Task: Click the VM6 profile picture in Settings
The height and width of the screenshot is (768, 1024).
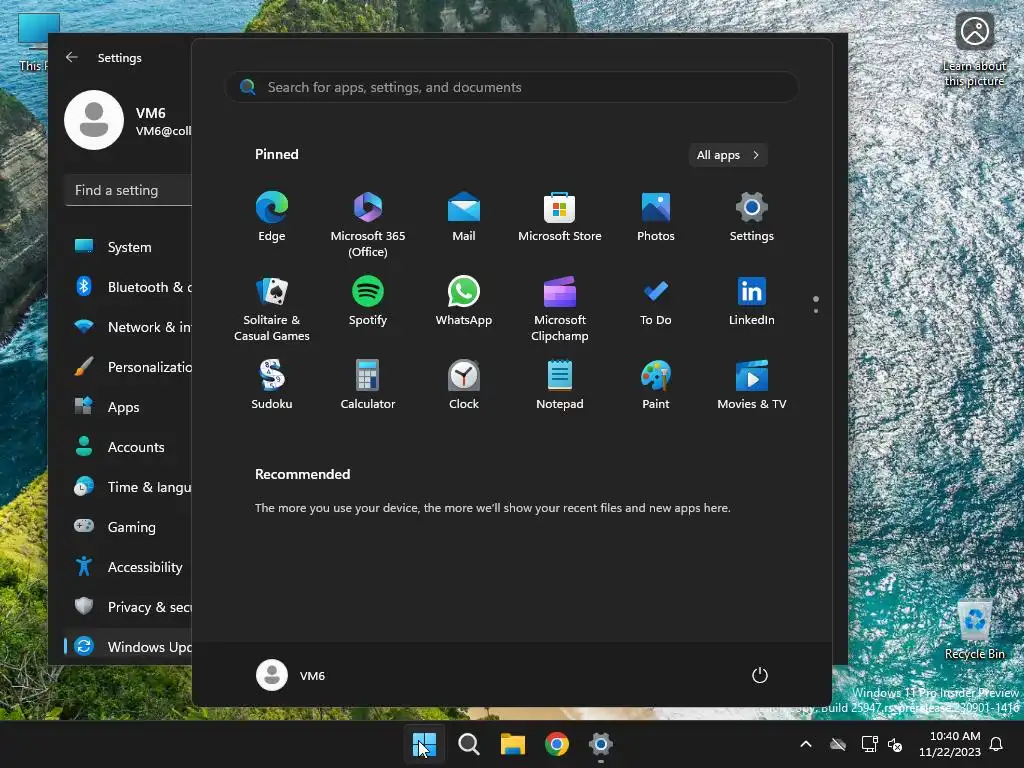Action: pyautogui.click(x=94, y=120)
